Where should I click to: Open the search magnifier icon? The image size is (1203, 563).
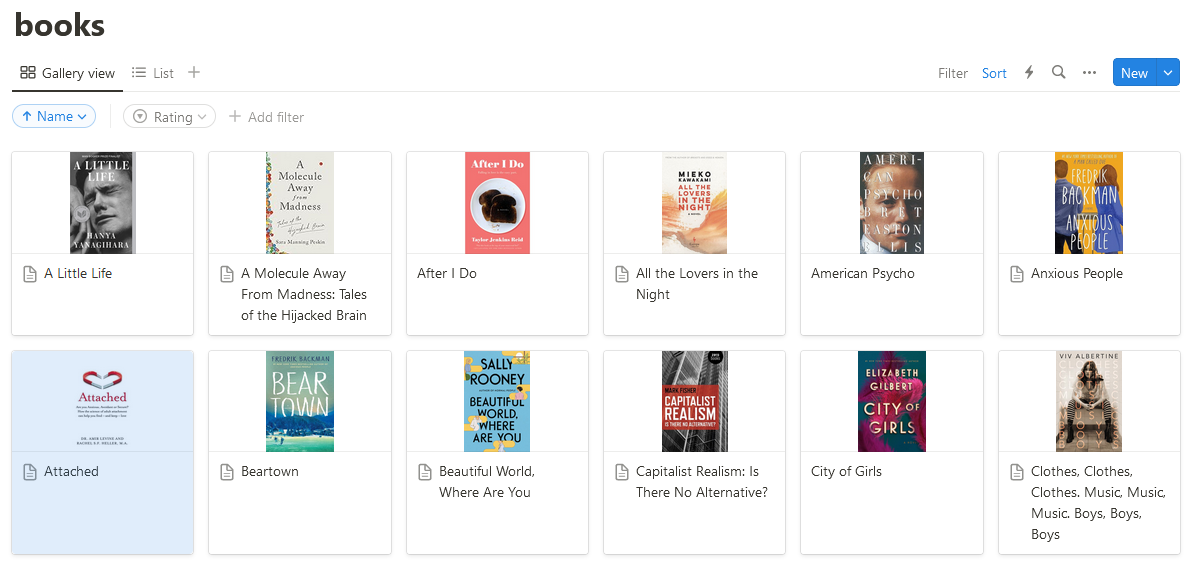point(1058,73)
